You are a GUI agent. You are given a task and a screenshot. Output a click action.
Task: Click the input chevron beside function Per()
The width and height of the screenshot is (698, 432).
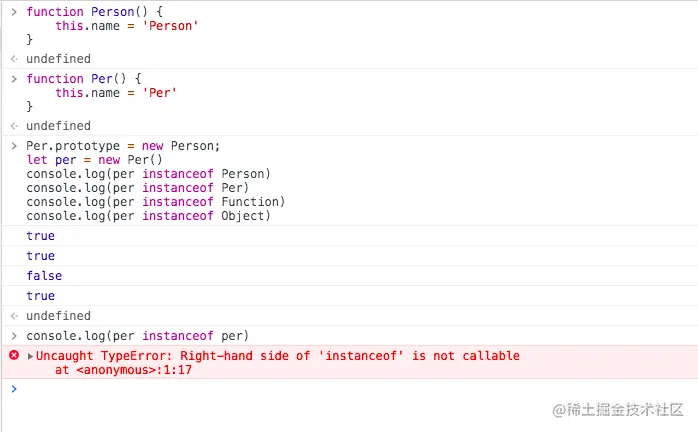click(x=14, y=79)
